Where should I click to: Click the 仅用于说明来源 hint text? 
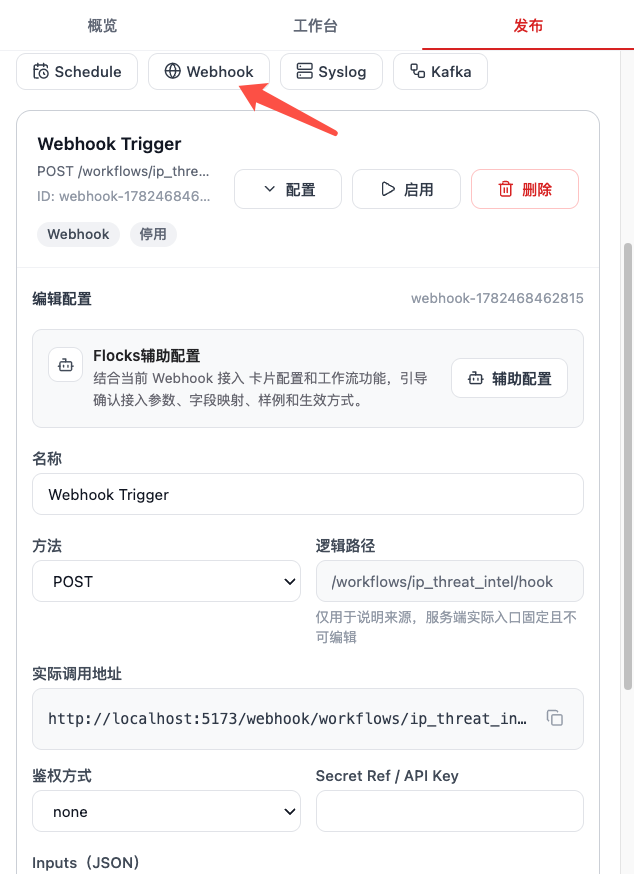click(446, 627)
